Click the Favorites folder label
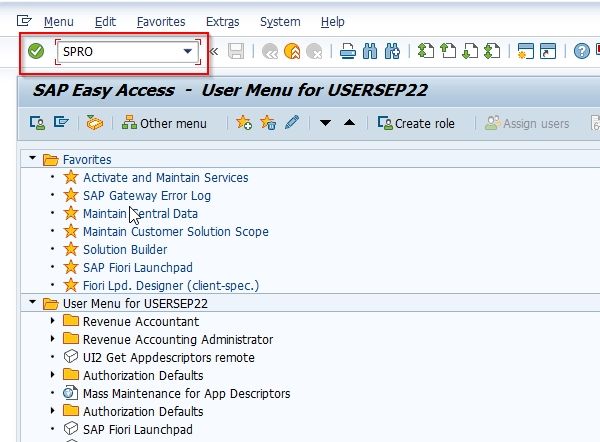This screenshot has height=442, width=600. point(87,160)
